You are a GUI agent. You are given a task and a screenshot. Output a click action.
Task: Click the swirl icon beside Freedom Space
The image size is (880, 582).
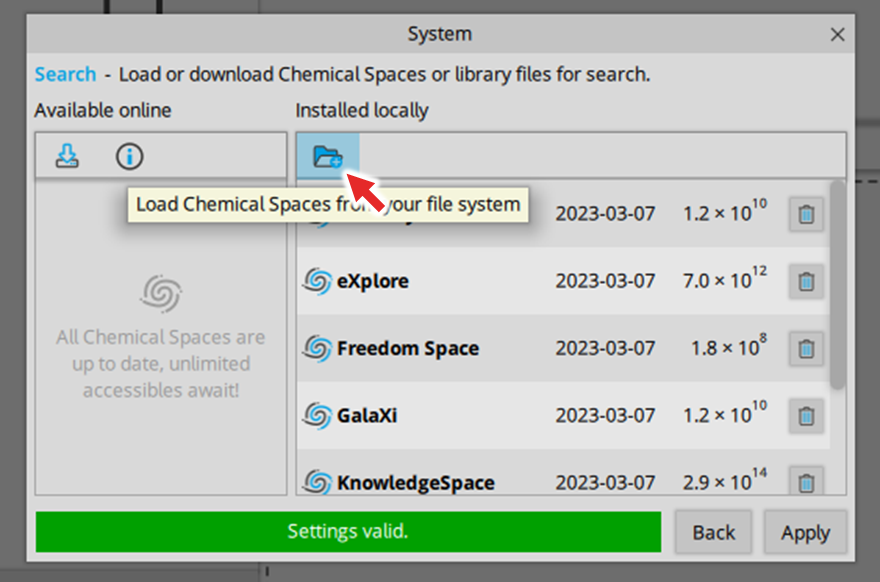(317, 349)
